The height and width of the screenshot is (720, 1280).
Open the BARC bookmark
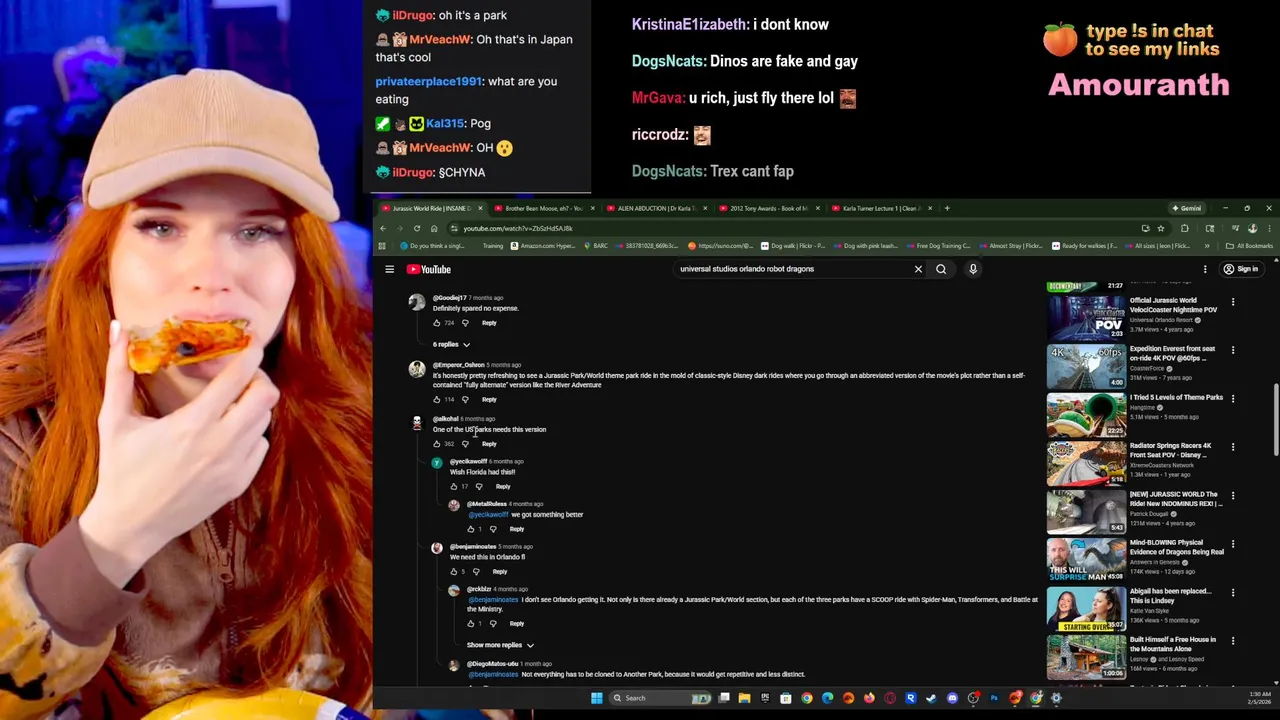pyautogui.click(x=596, y=246)
